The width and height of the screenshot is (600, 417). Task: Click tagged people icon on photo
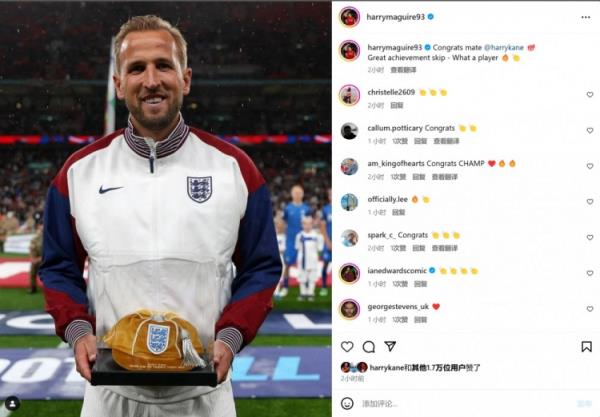(x=12, y=403)
